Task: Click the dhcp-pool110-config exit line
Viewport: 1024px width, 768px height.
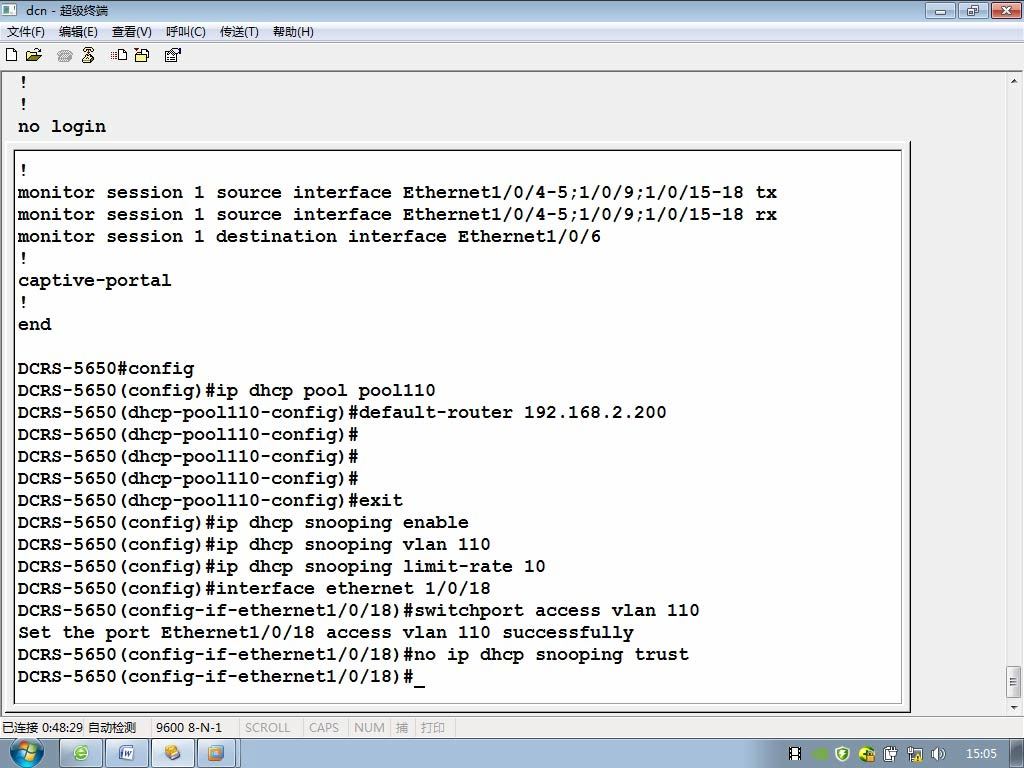Action: [x=210, y=500]
